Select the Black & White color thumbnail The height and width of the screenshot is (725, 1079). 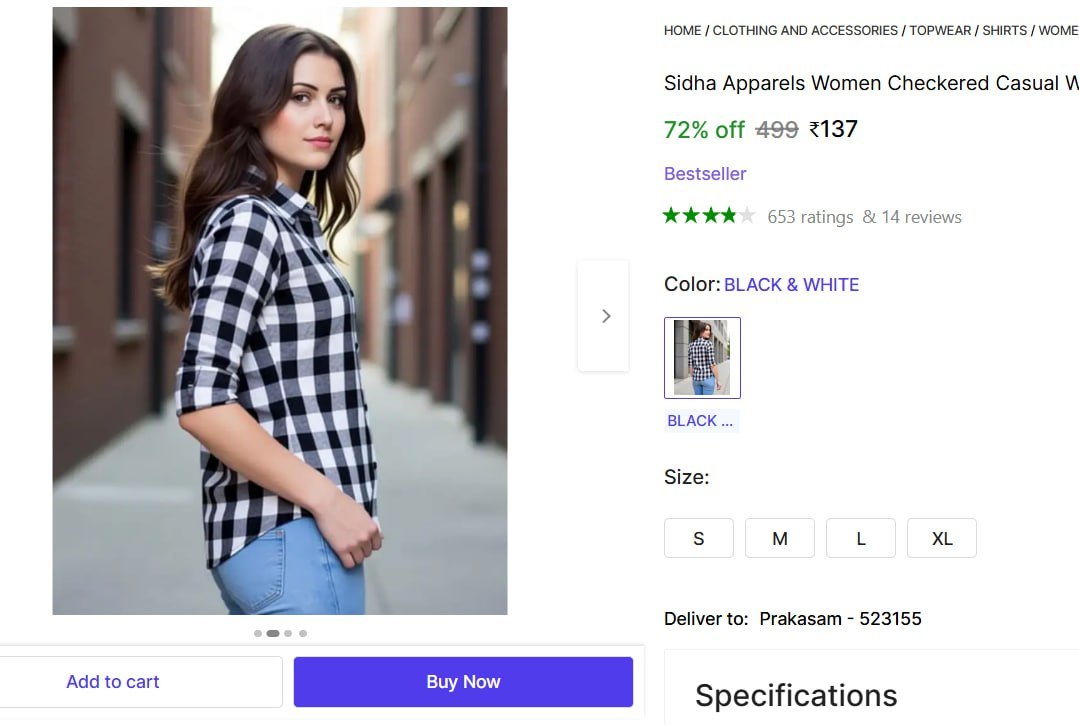click(x=702, y=358)
